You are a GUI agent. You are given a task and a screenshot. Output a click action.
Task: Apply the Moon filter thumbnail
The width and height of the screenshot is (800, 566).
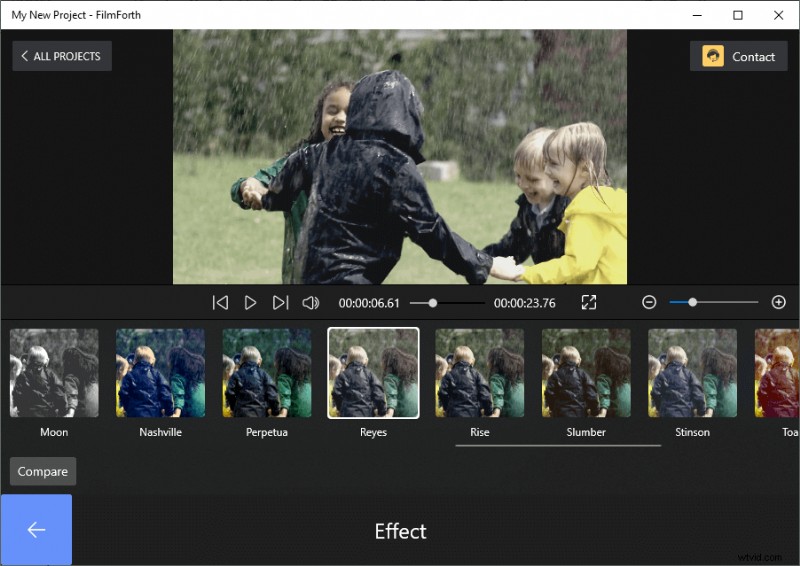(x=54, y=373)
